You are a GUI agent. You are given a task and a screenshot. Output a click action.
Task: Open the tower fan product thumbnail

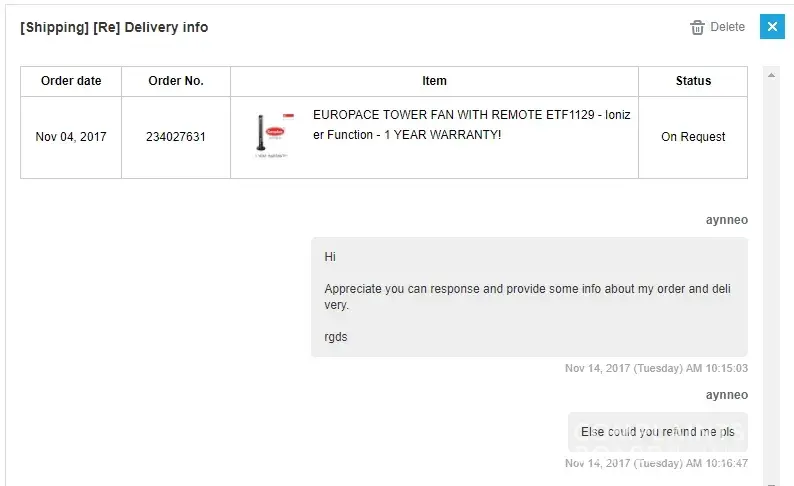[x=272, y=136]
